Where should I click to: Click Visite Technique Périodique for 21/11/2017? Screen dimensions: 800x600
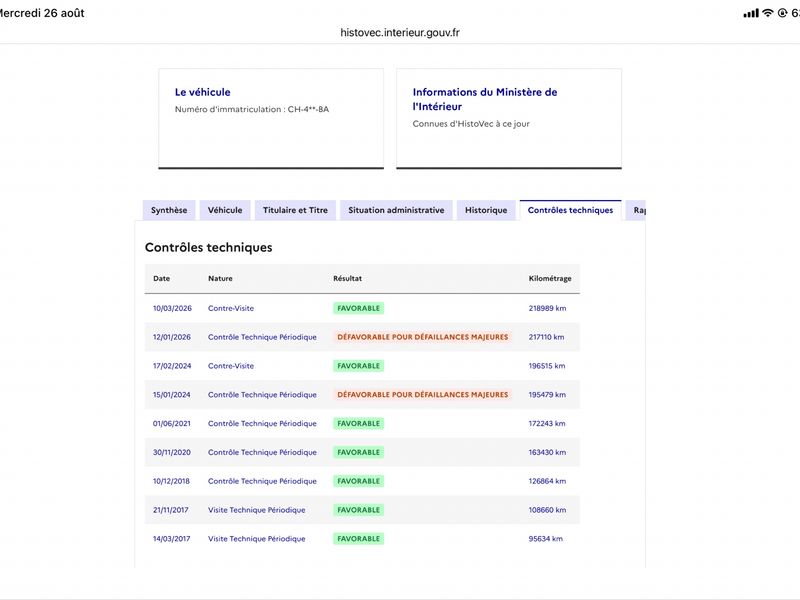point(257,510)
